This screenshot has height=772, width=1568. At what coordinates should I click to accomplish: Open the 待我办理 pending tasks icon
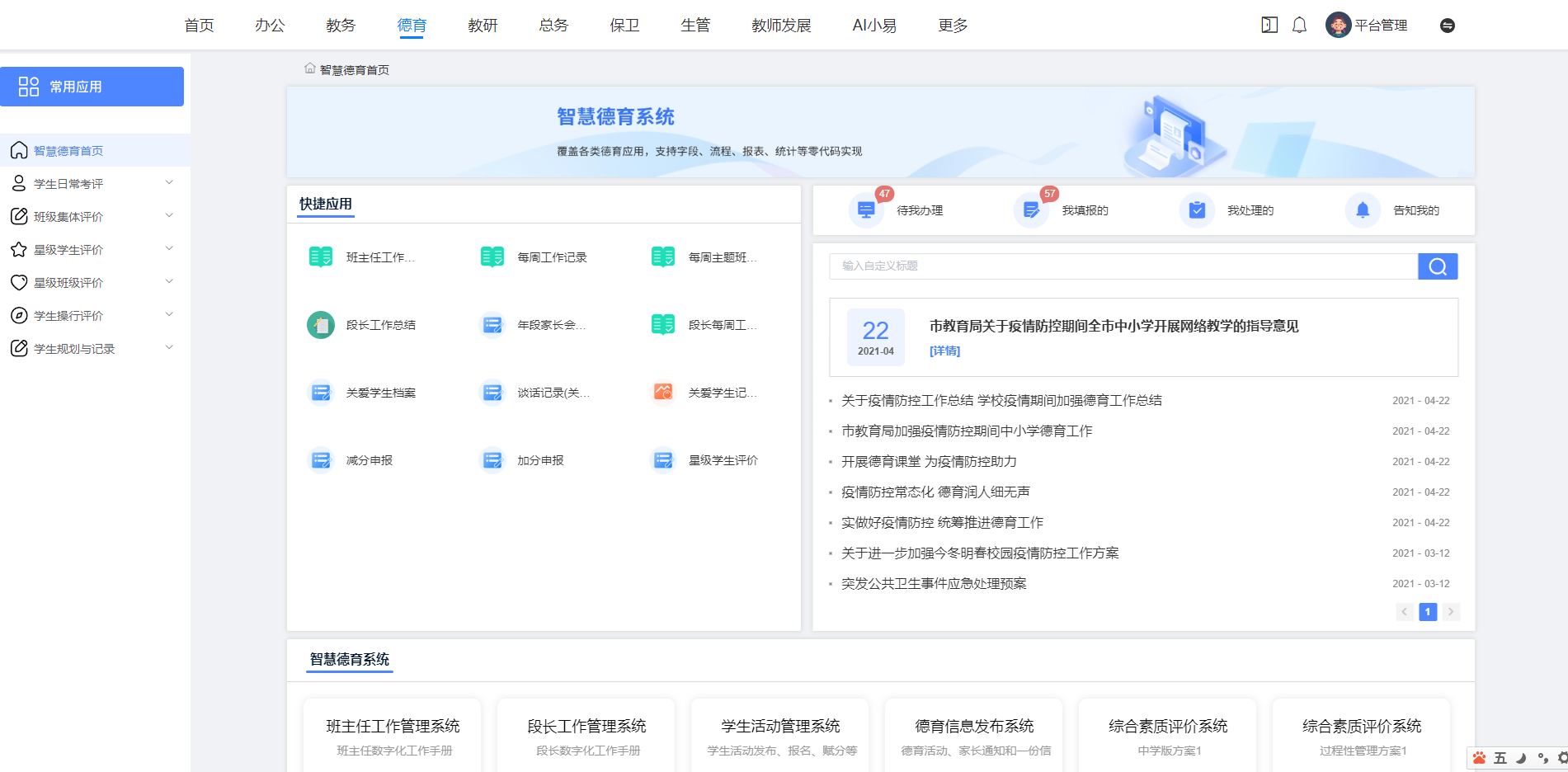pos(866,210)
